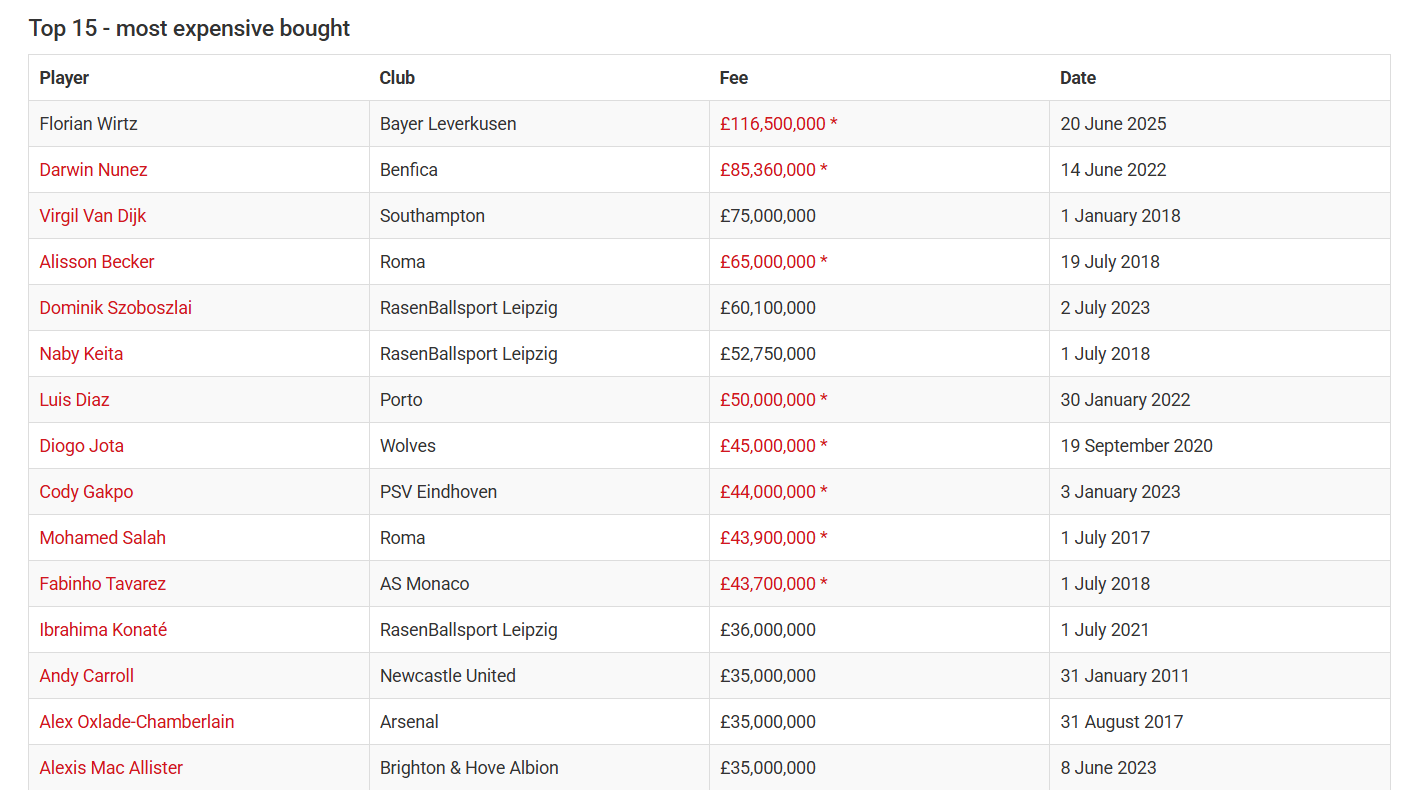Click the 19 September 2020 date cell

pos(1220,446)
